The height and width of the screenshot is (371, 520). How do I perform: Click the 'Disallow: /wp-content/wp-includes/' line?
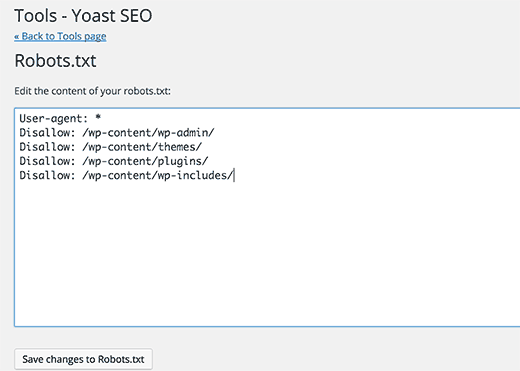click(x=126, y=175)
